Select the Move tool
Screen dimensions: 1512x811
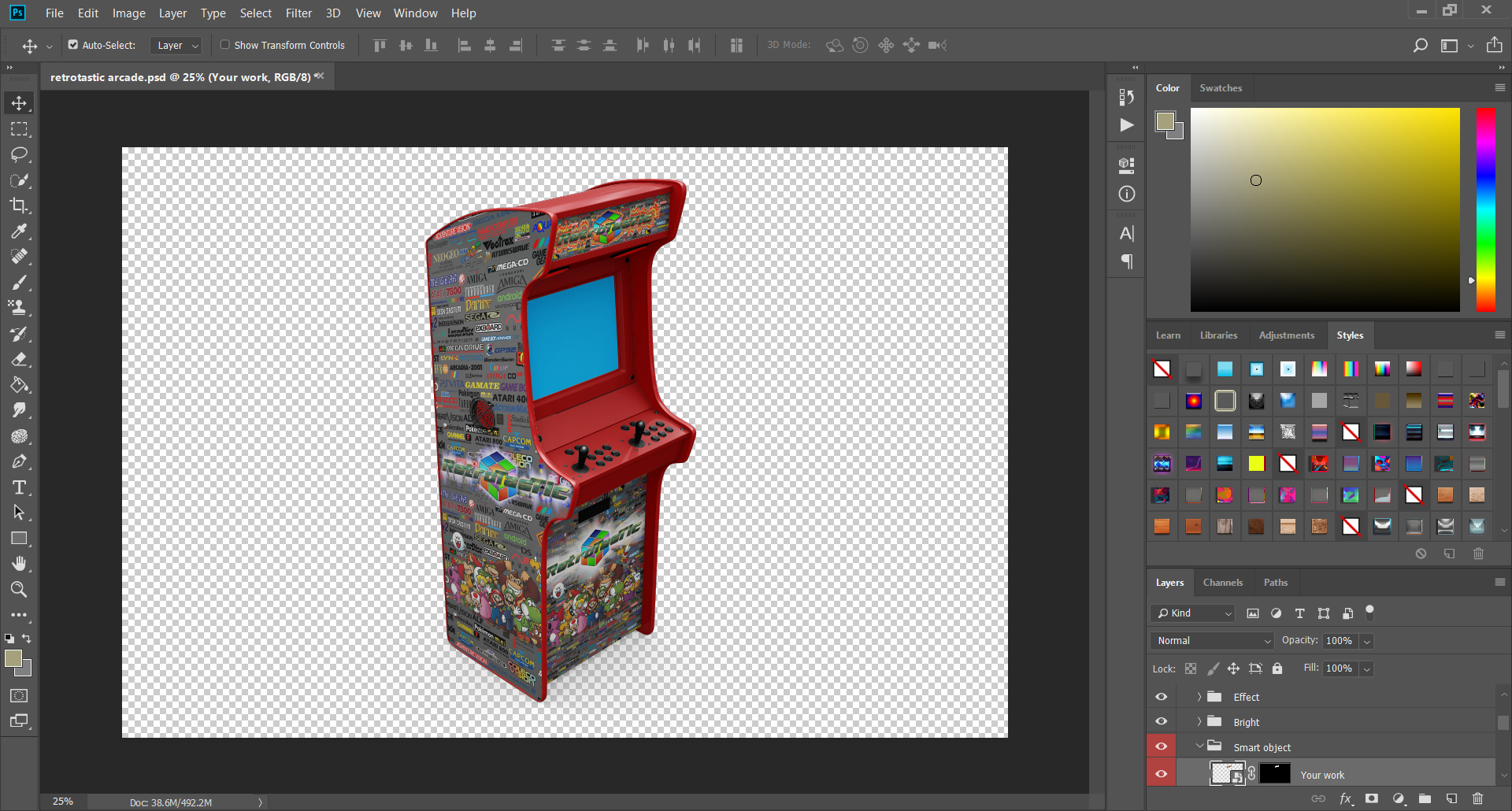pyautogui.click(x=19, y=103)
